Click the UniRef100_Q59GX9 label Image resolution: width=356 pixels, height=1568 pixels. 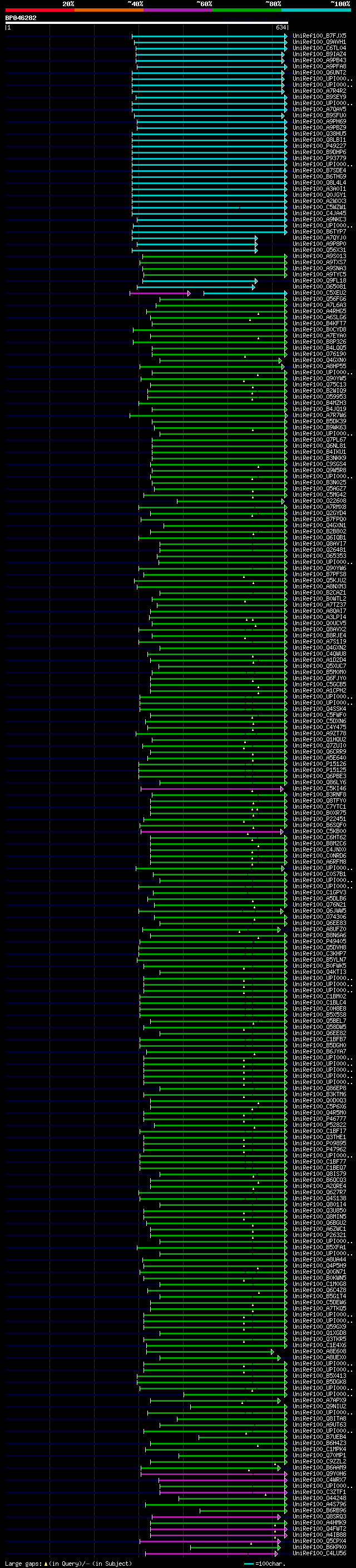click(319, 1327)
